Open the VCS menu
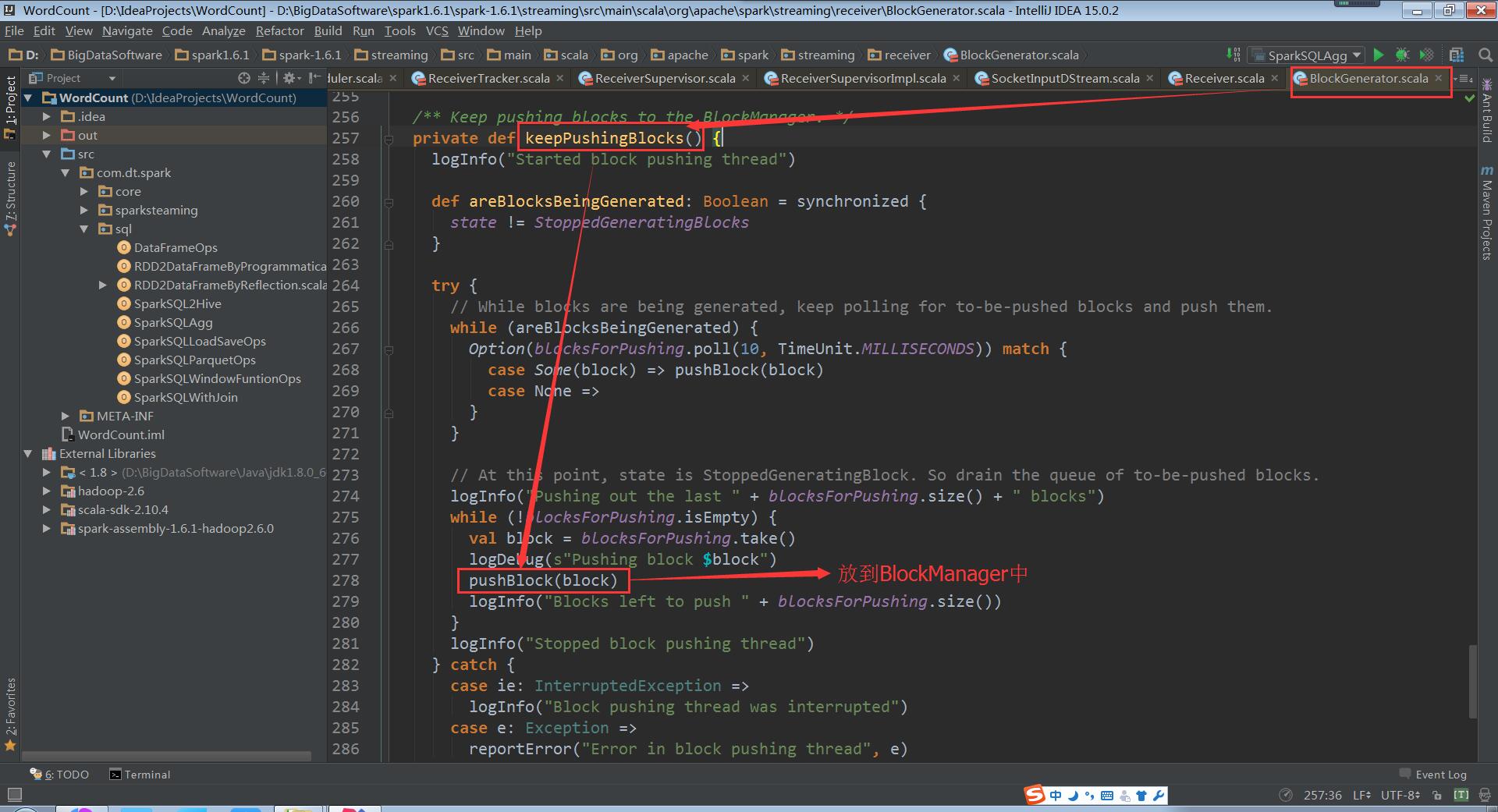This screenshot has width=1498, height=812. [x=437, y=30]
